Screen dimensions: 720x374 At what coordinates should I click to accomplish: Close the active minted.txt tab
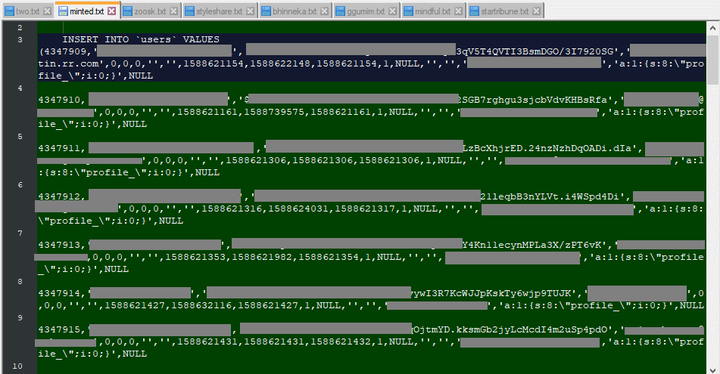[112, 11]
